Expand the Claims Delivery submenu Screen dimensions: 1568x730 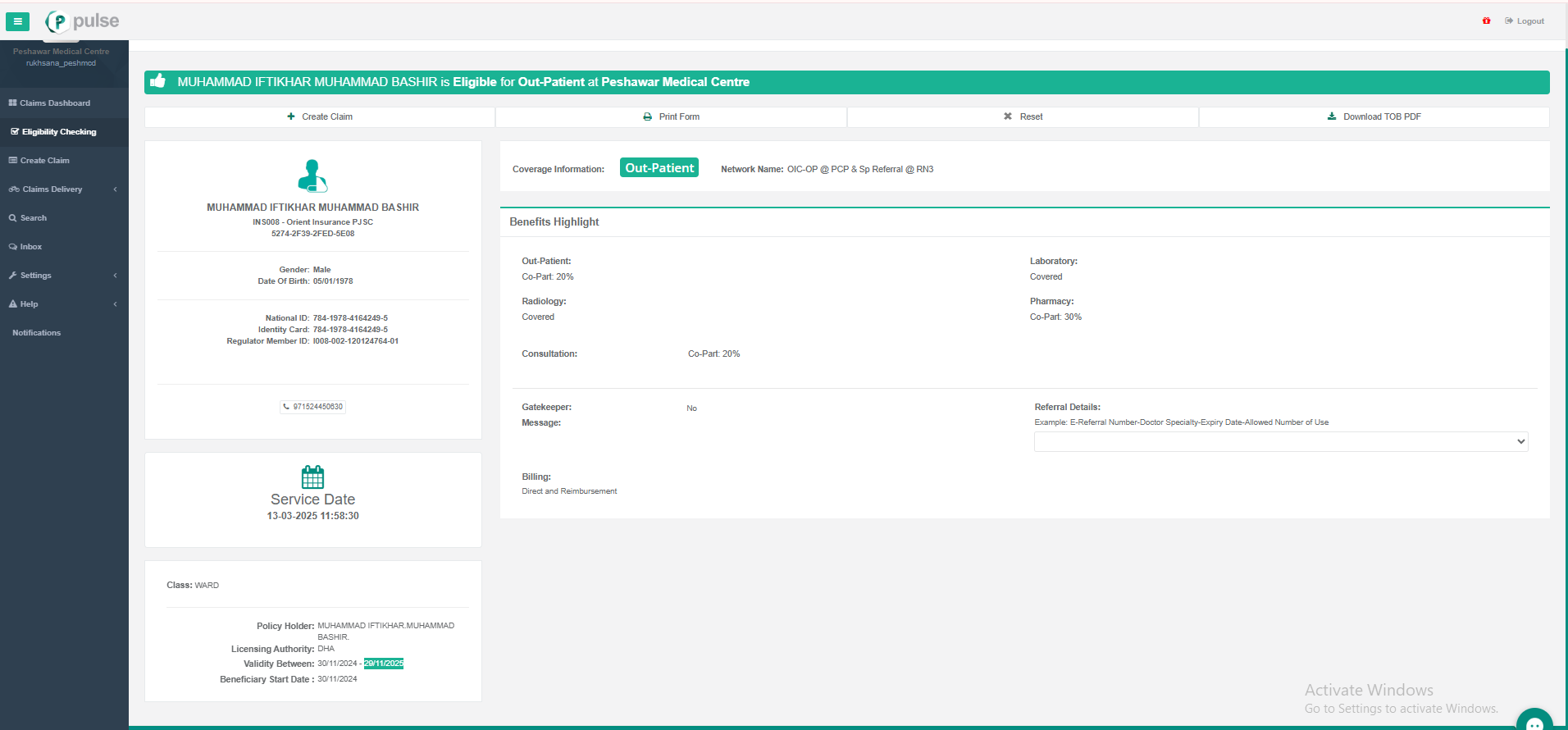coord(63,189)
